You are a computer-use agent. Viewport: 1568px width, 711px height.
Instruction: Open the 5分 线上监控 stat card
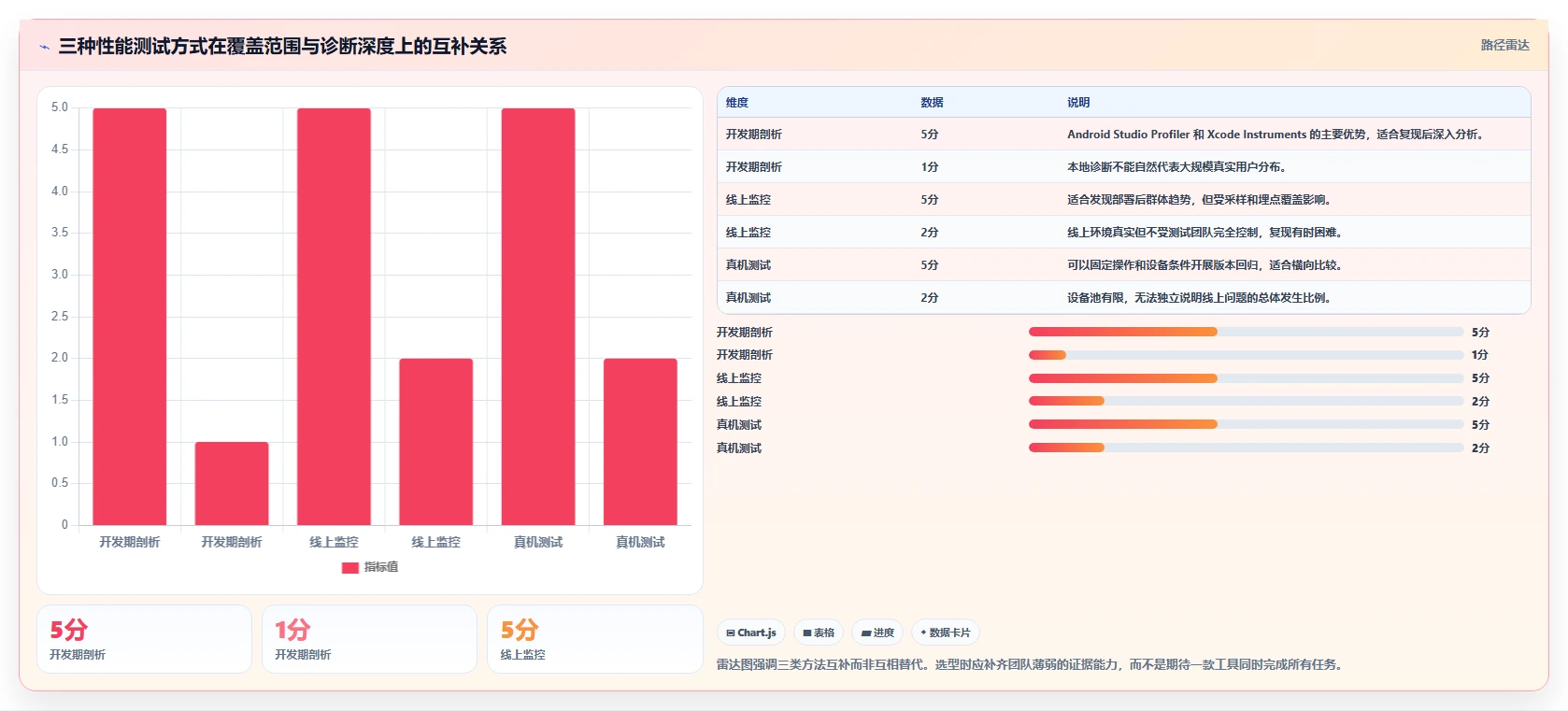coord(595,639)
